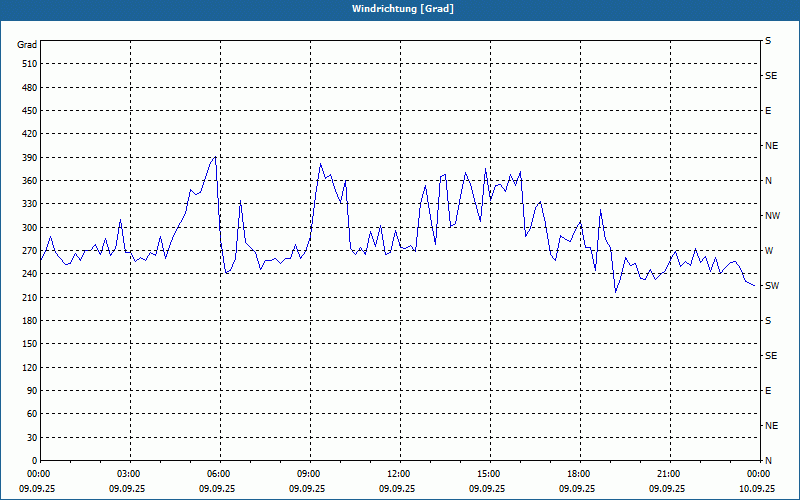Select the 300 degree axis label

[x=30, y=228]
